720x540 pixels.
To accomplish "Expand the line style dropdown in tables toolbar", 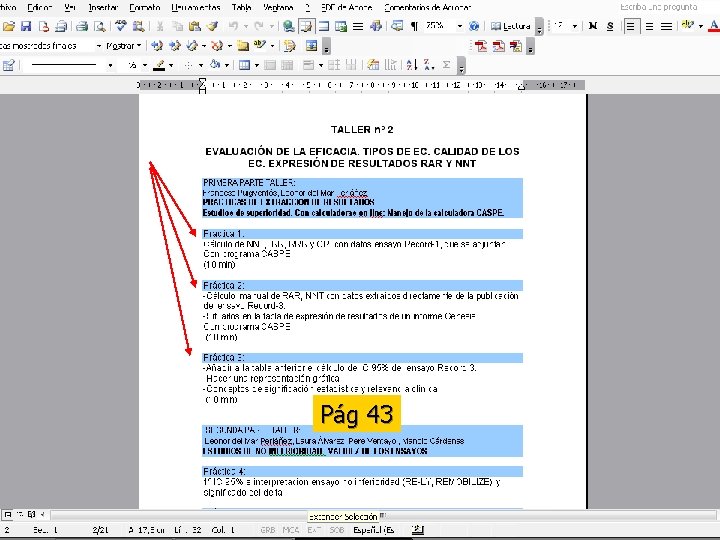I will click(110, 65).
